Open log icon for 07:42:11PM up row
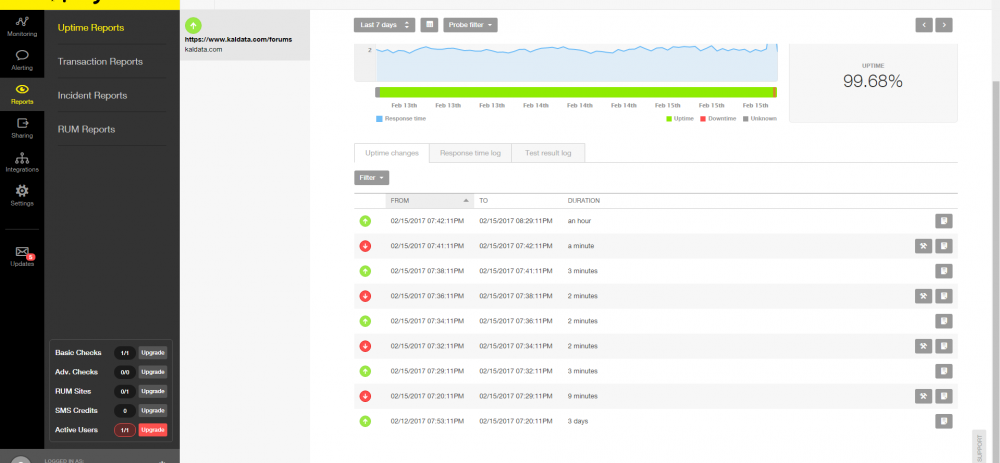 [x=944, y=221]
